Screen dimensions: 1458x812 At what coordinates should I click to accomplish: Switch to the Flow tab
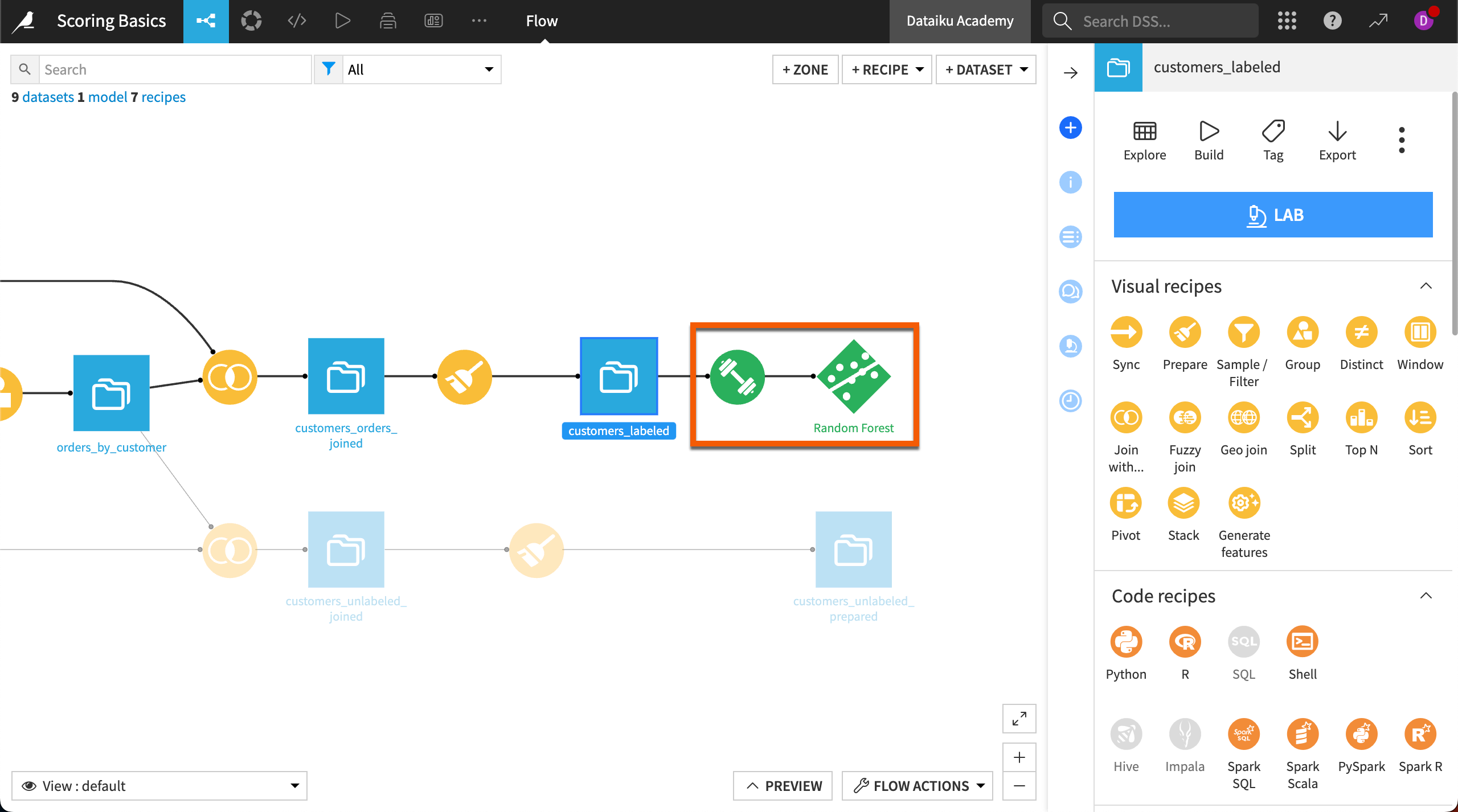pyautogui.click(x=542, y=20)
